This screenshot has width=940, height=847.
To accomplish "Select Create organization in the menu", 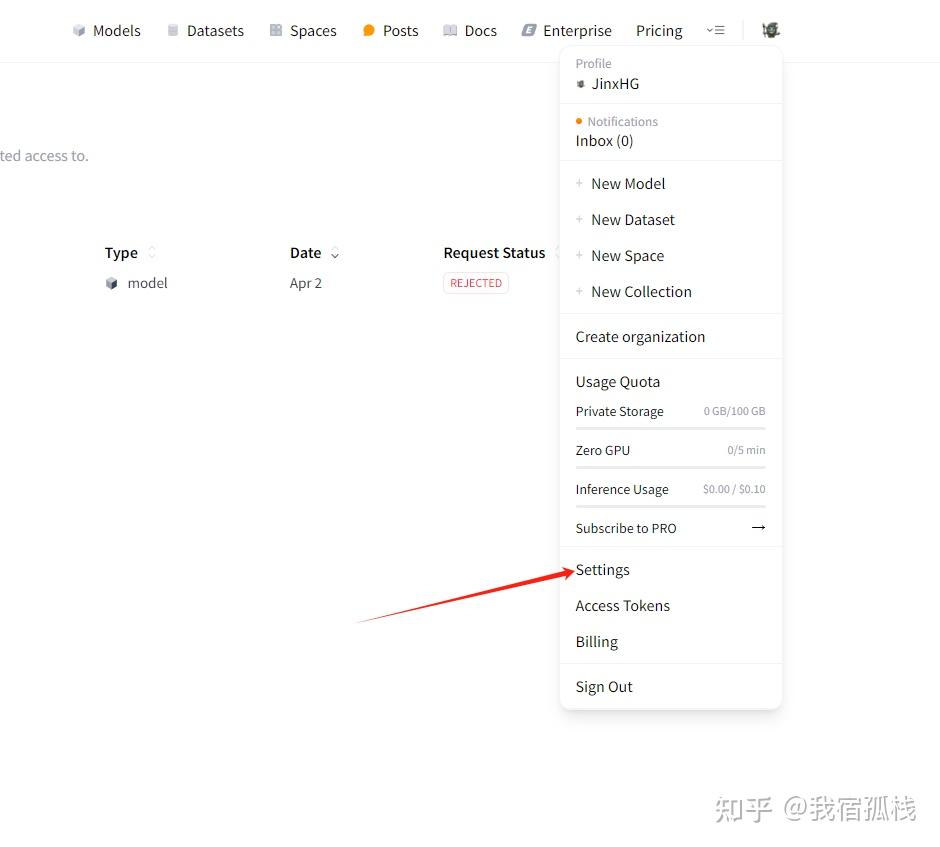I will click(x=640, y=336).
